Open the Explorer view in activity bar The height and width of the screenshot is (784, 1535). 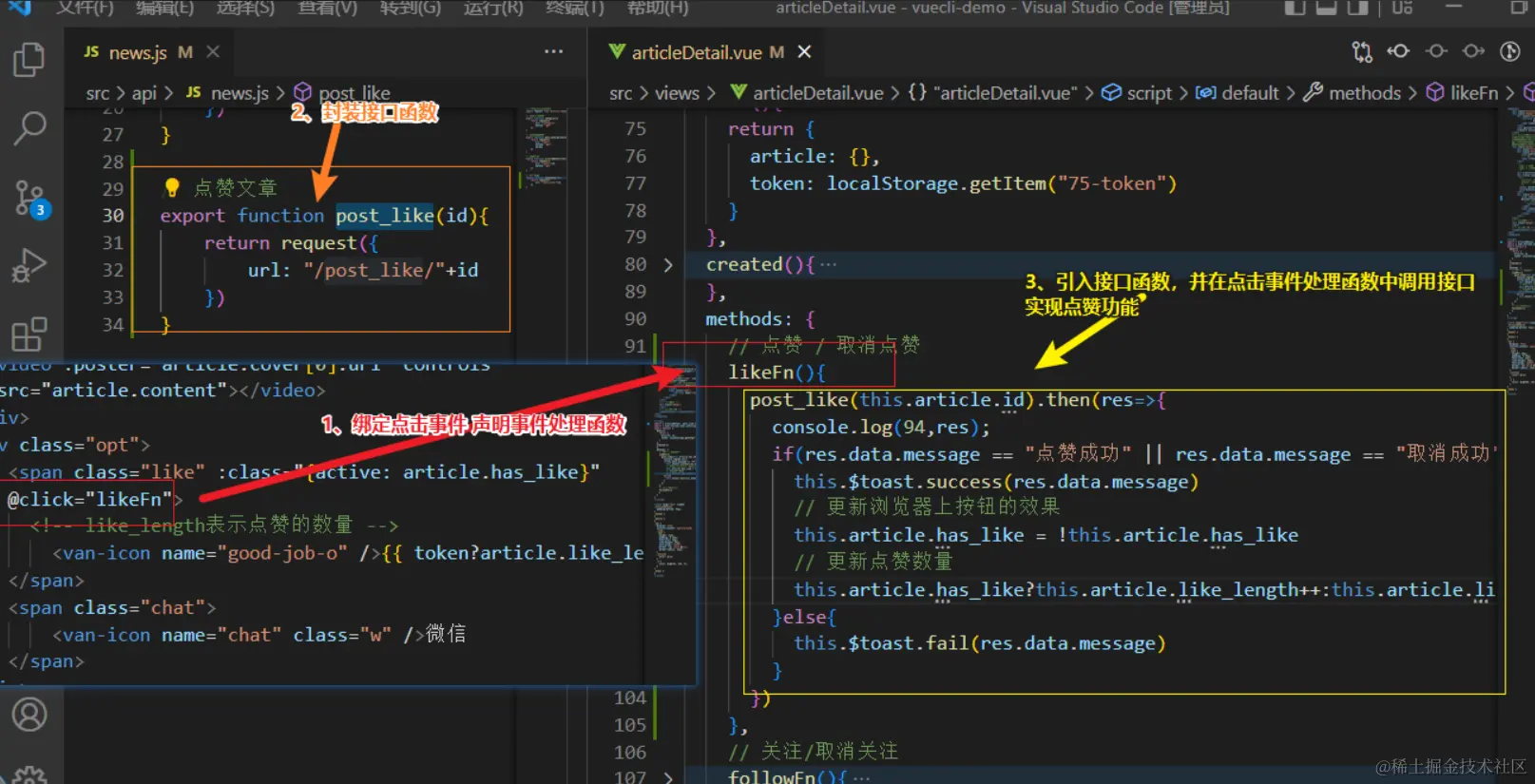point(29,60)
